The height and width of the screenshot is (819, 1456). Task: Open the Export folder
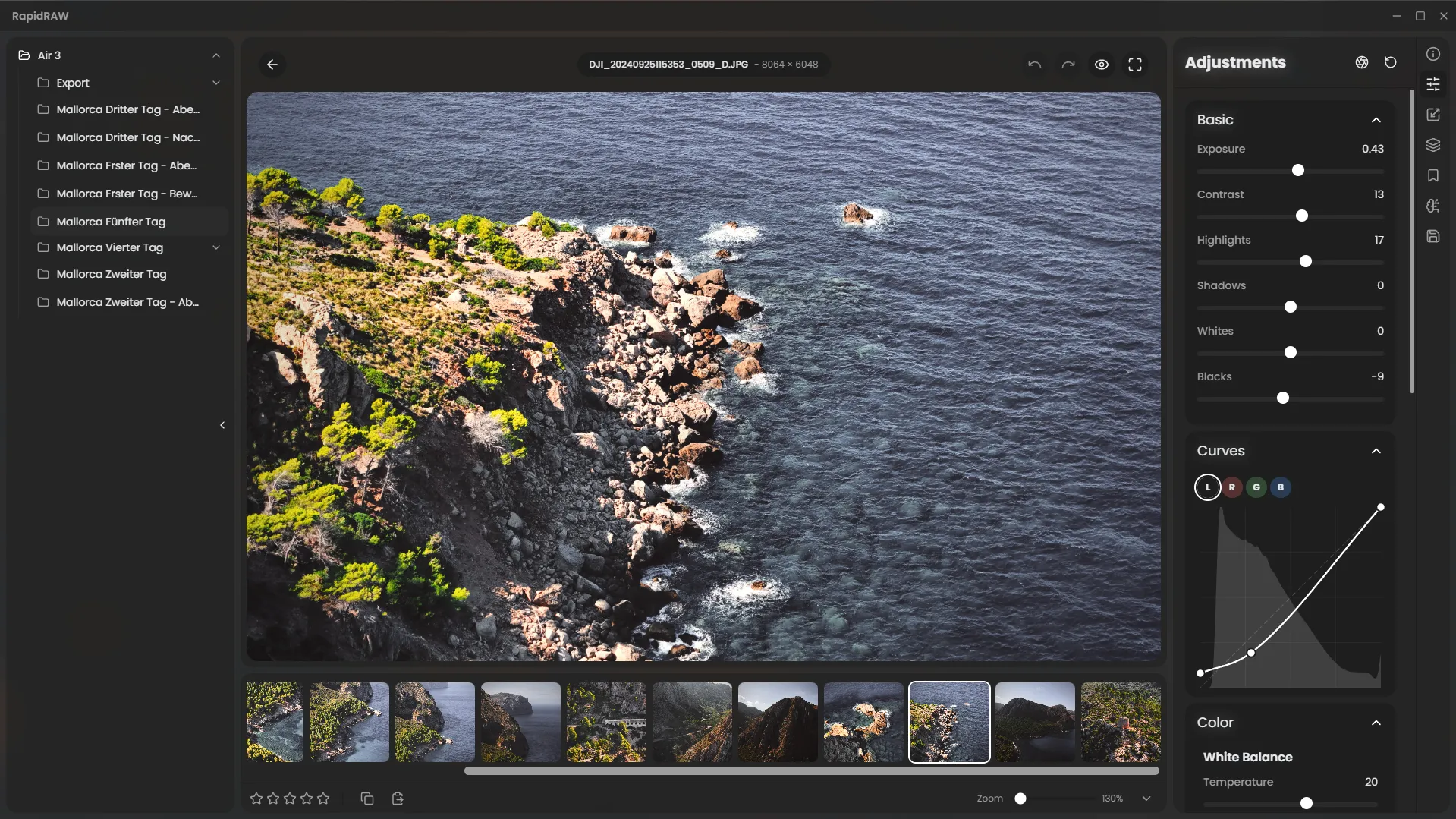(x=73, y=83)
